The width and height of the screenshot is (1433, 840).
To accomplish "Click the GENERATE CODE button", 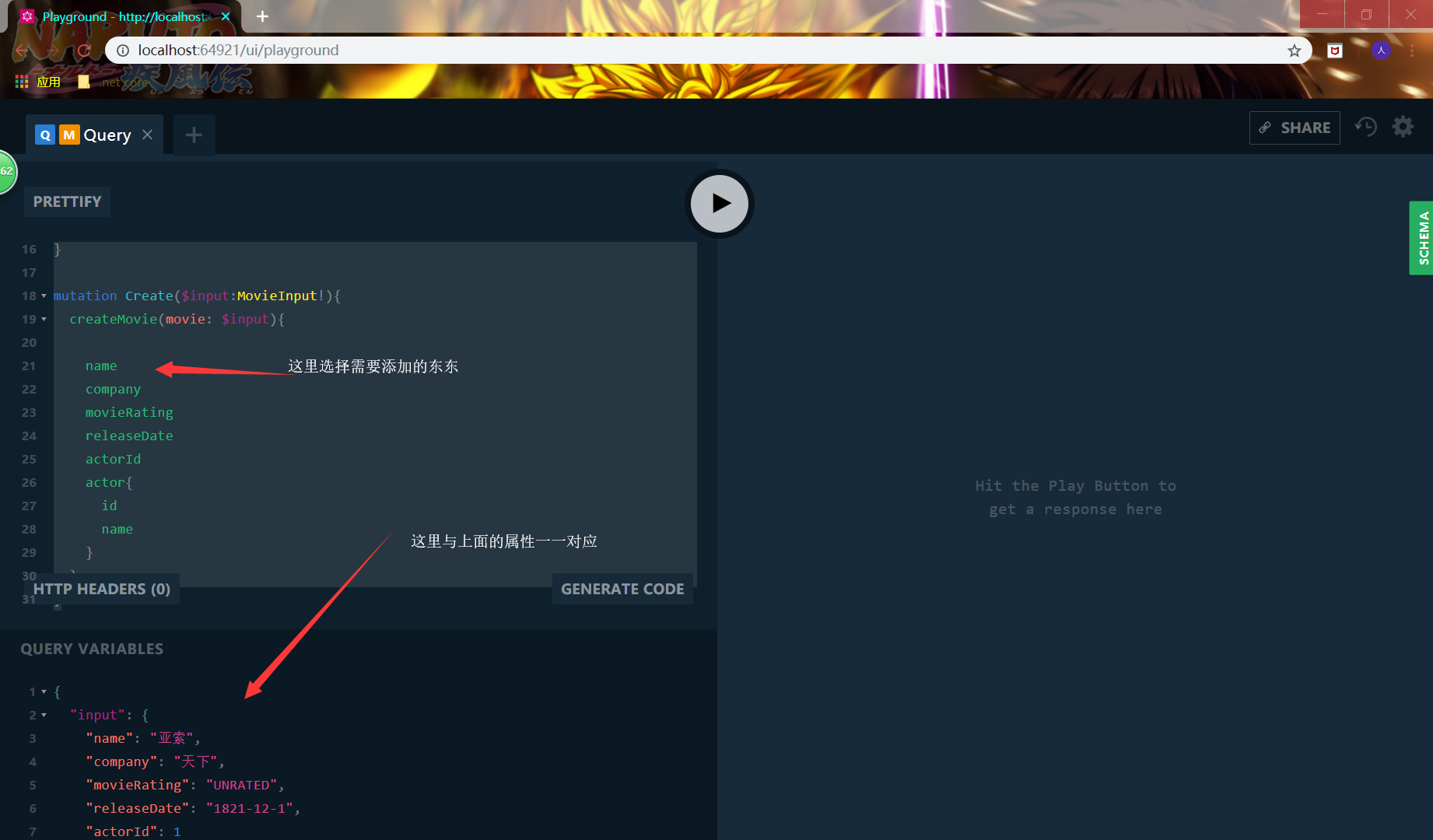I will click(622, 589).
